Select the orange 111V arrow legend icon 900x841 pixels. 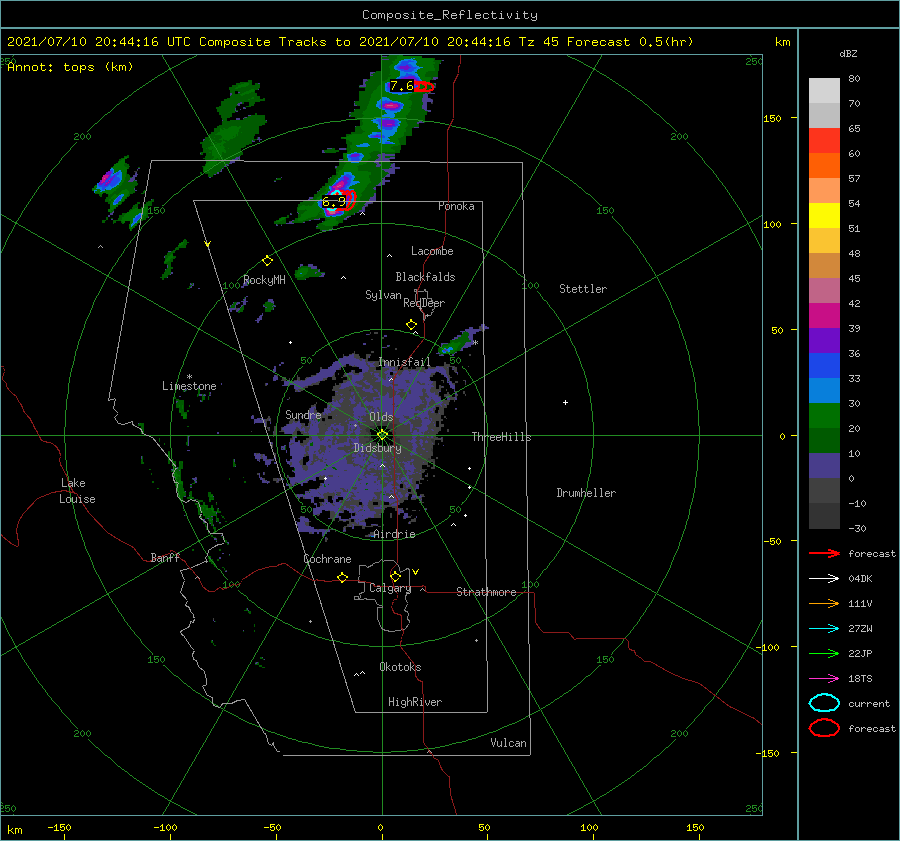point(824,603)
